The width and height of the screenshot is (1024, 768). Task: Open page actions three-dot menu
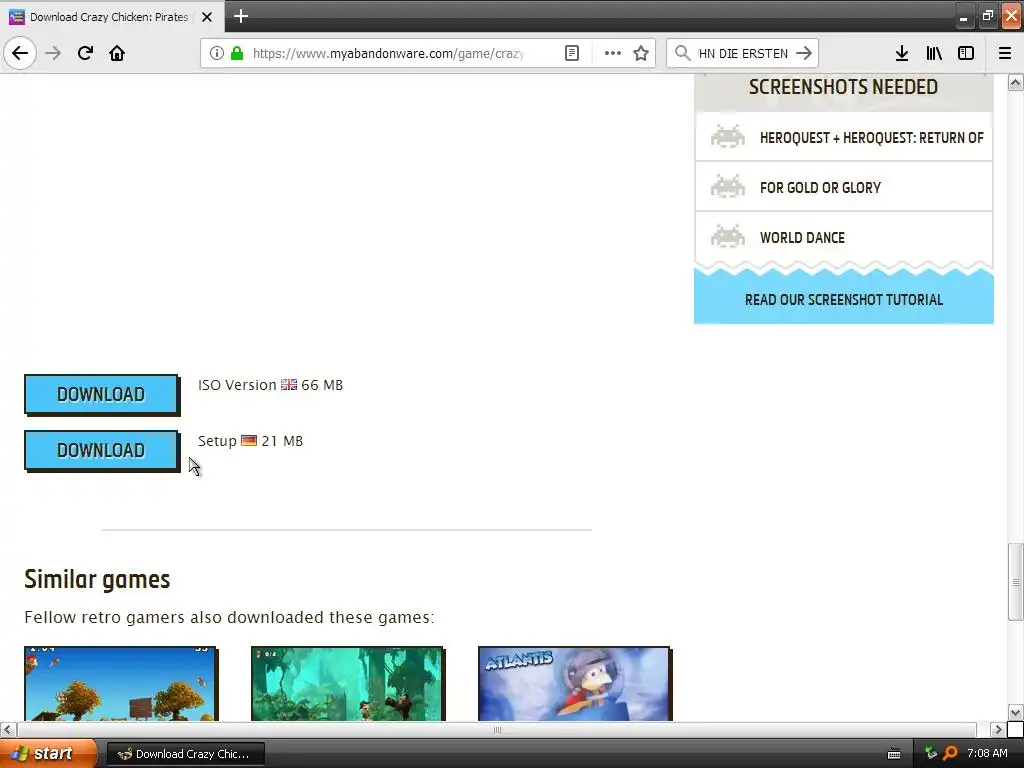[x=613, y=54]
